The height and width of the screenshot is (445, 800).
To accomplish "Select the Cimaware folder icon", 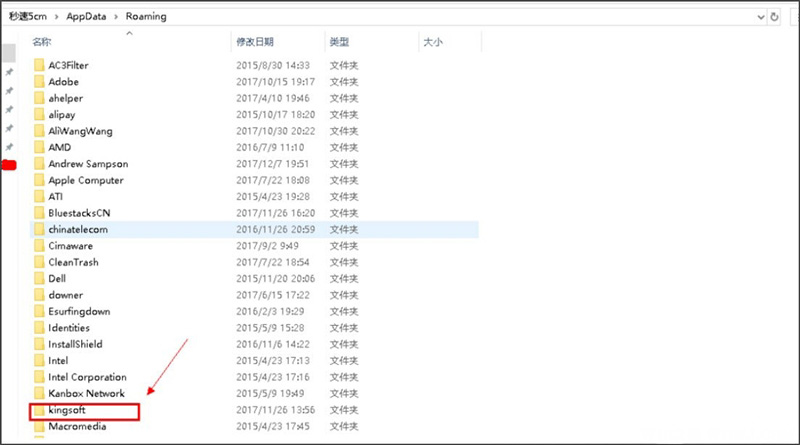I will (x=39, y=245).
